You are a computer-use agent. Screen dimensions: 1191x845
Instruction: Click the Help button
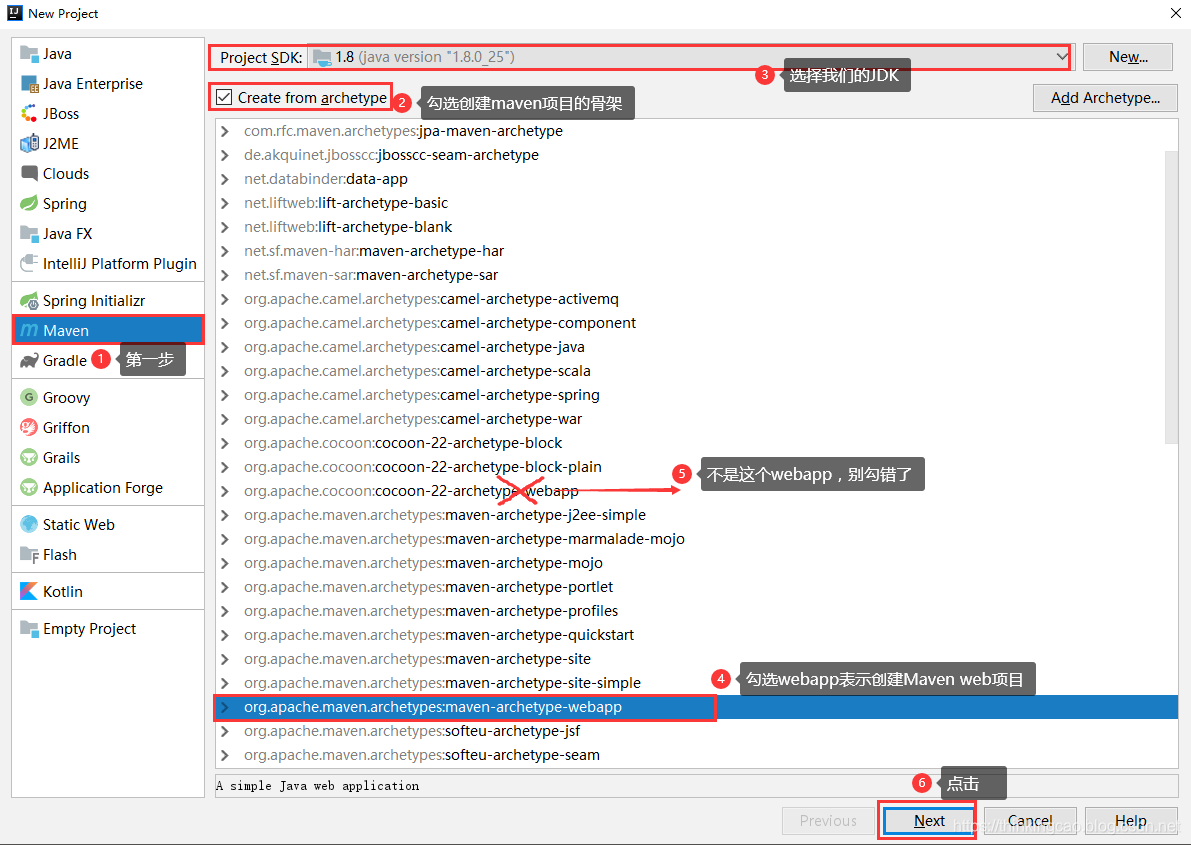(x=1131, y=821)
